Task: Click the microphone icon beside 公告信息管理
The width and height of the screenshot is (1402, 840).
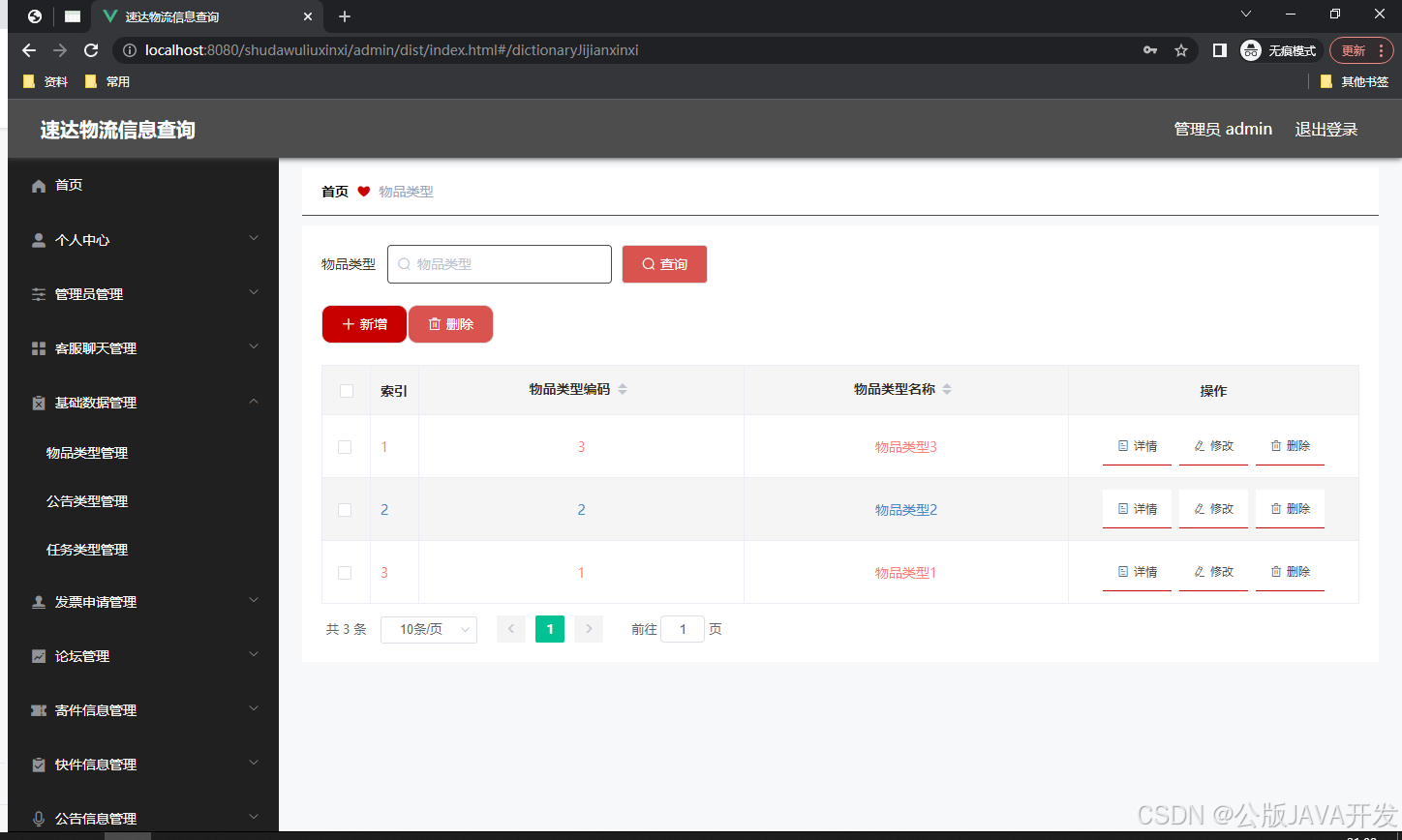Action: 39,819
